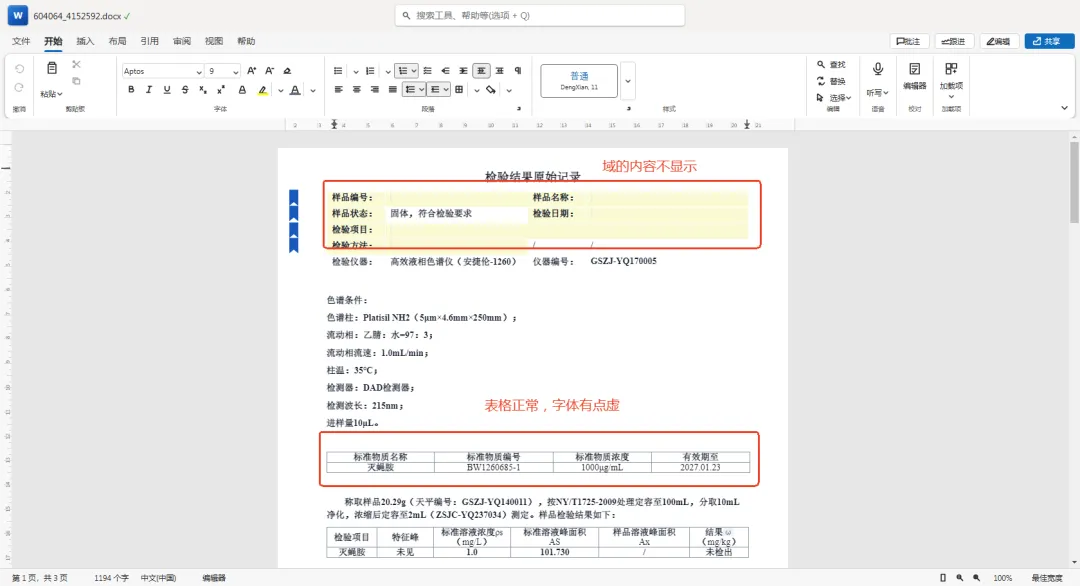Toggle underline formatting
Screen dimensions: 1080x586
167,90
